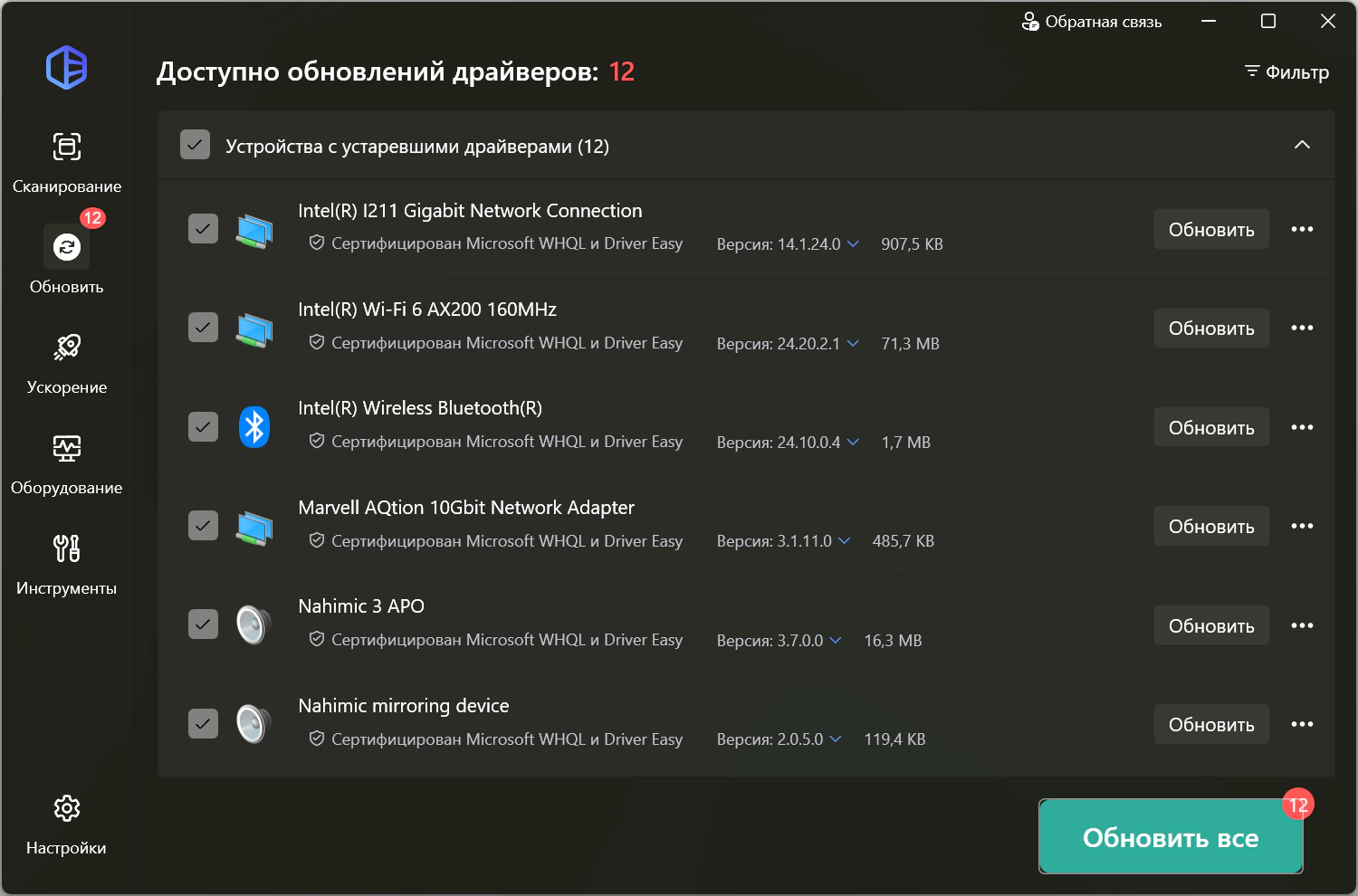This screenshot has height=896, width=1358.
Task: Switch to the Обновить sidebar tab
Action: click(x=66, y=261)
